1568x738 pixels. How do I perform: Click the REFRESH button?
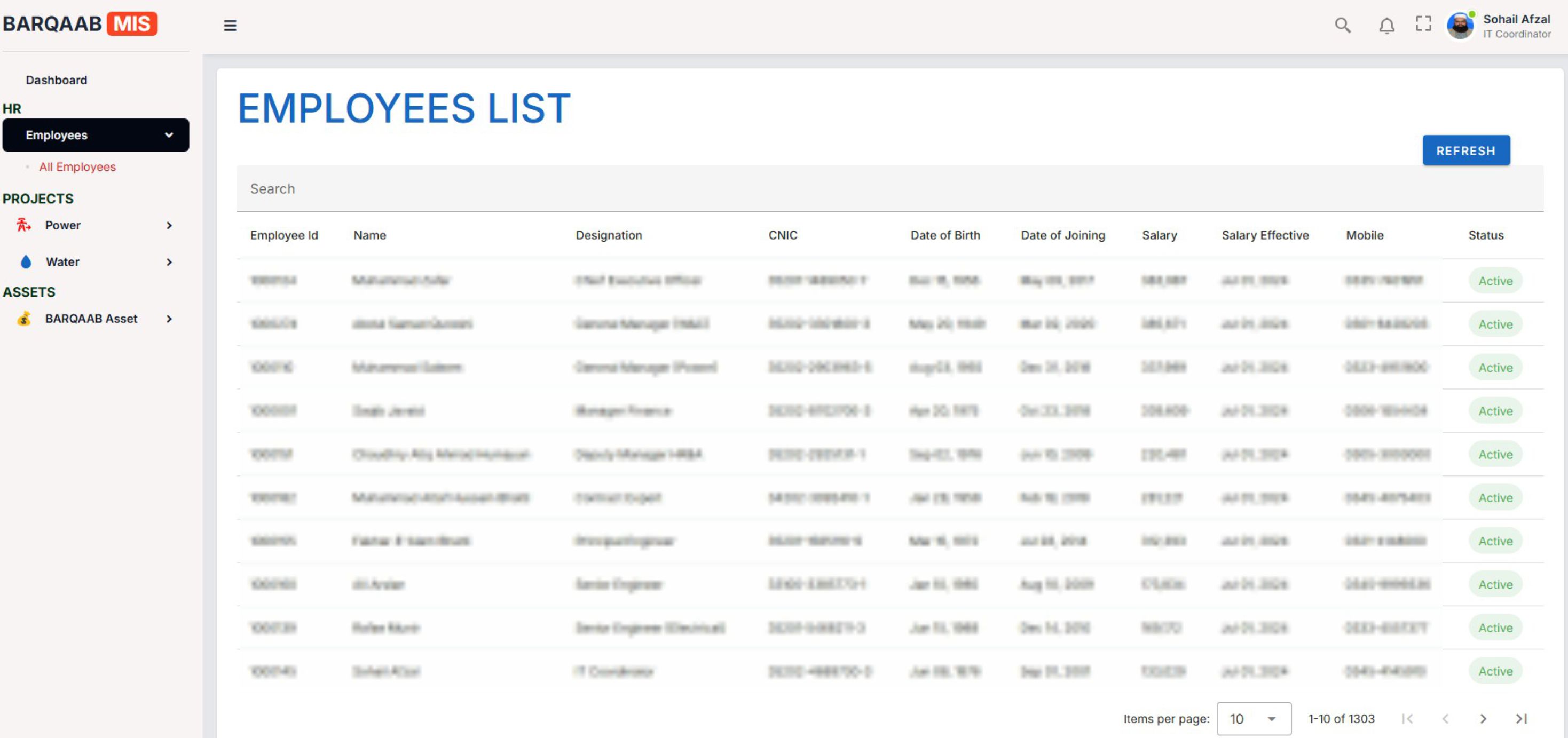point(1465,150)
